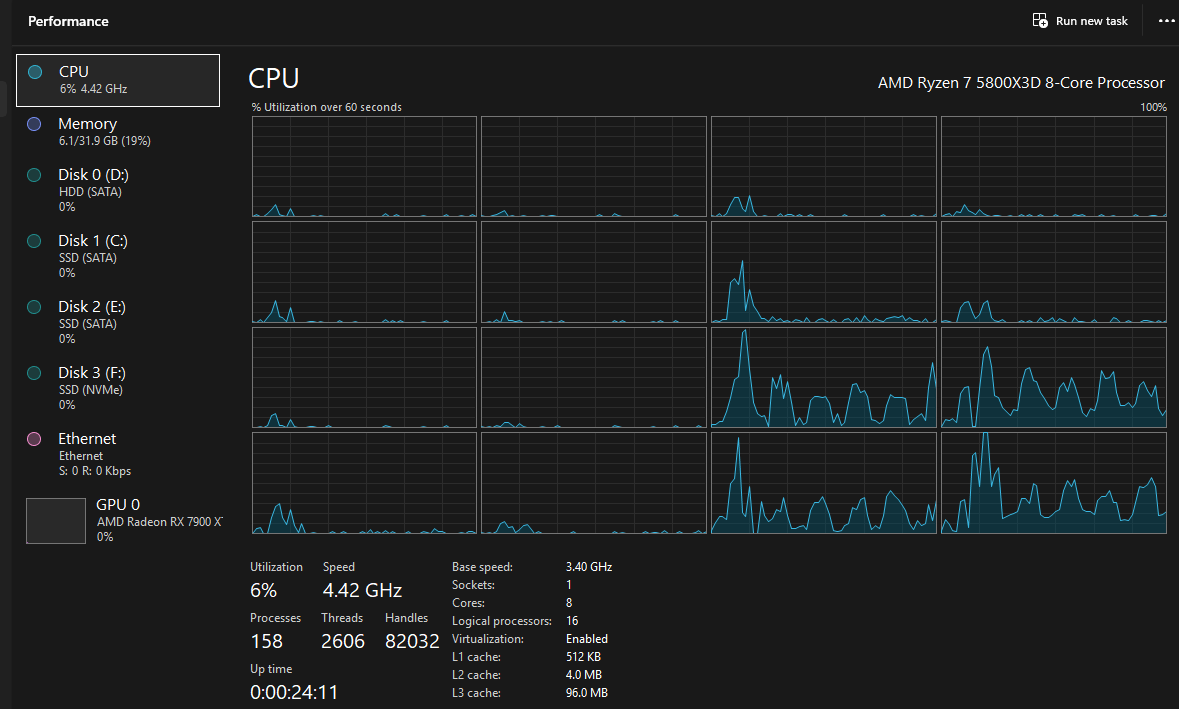Click the Disk 0 (D:) circle icon
Viewport: 1179px width, 709px height.
35,175
